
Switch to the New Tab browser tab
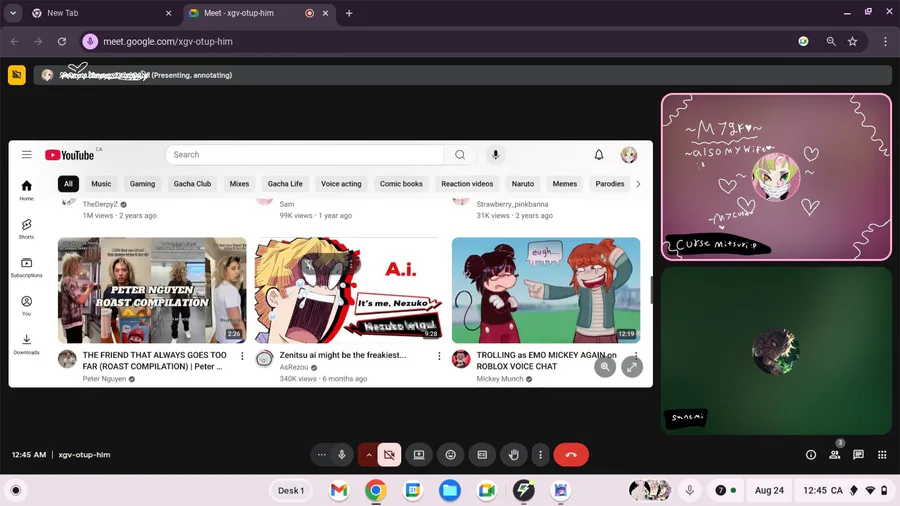tap(102, 13)
